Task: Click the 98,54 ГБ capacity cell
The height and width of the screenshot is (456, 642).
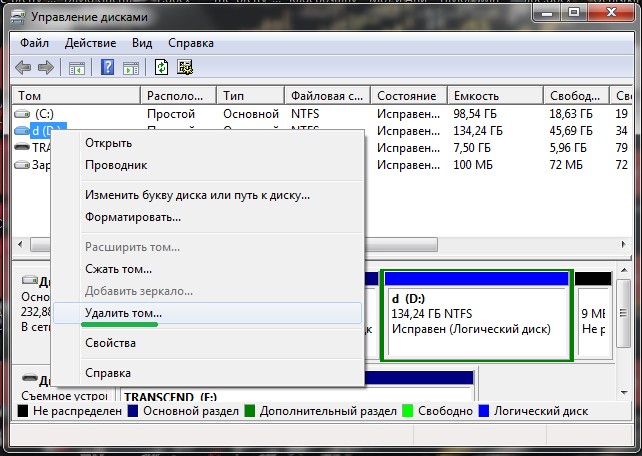Action: coord(475,114)
